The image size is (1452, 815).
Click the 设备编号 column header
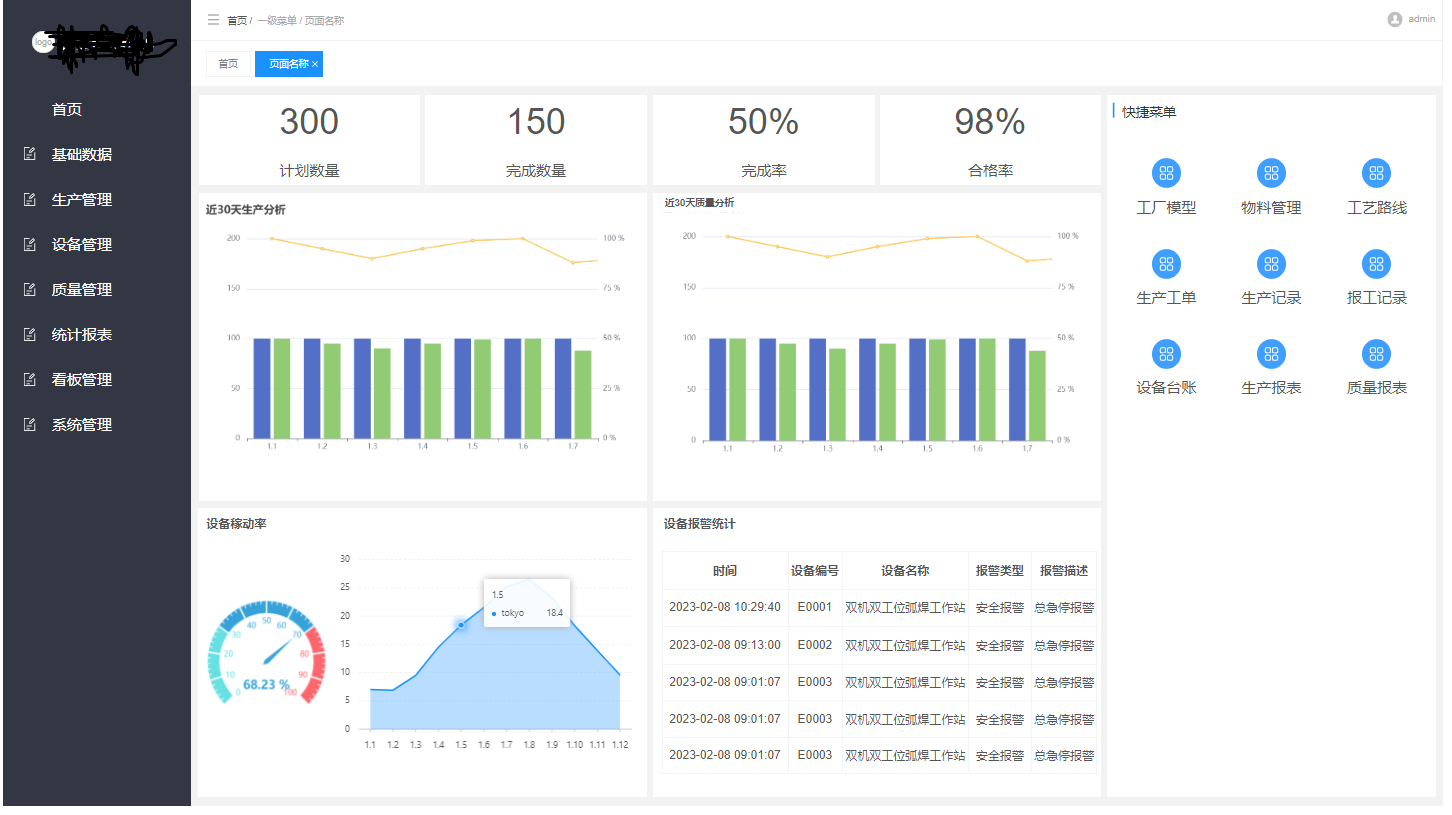[815, 570]
